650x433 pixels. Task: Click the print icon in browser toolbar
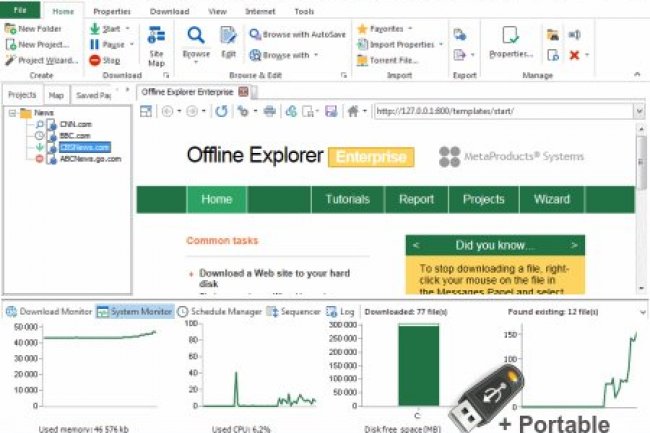click(268, 111)
